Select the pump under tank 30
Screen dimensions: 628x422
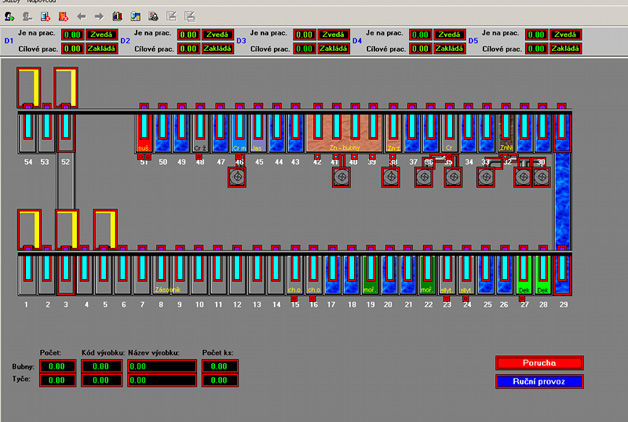[x=541, y=177]
